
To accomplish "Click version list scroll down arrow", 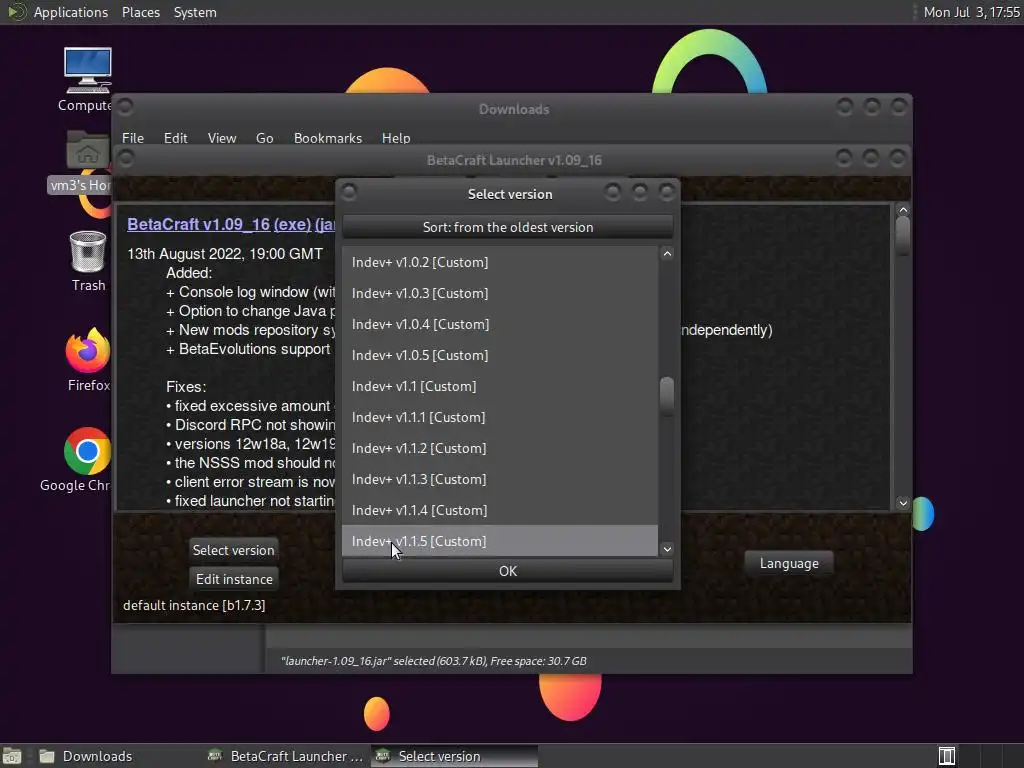I will pos(667,549).
